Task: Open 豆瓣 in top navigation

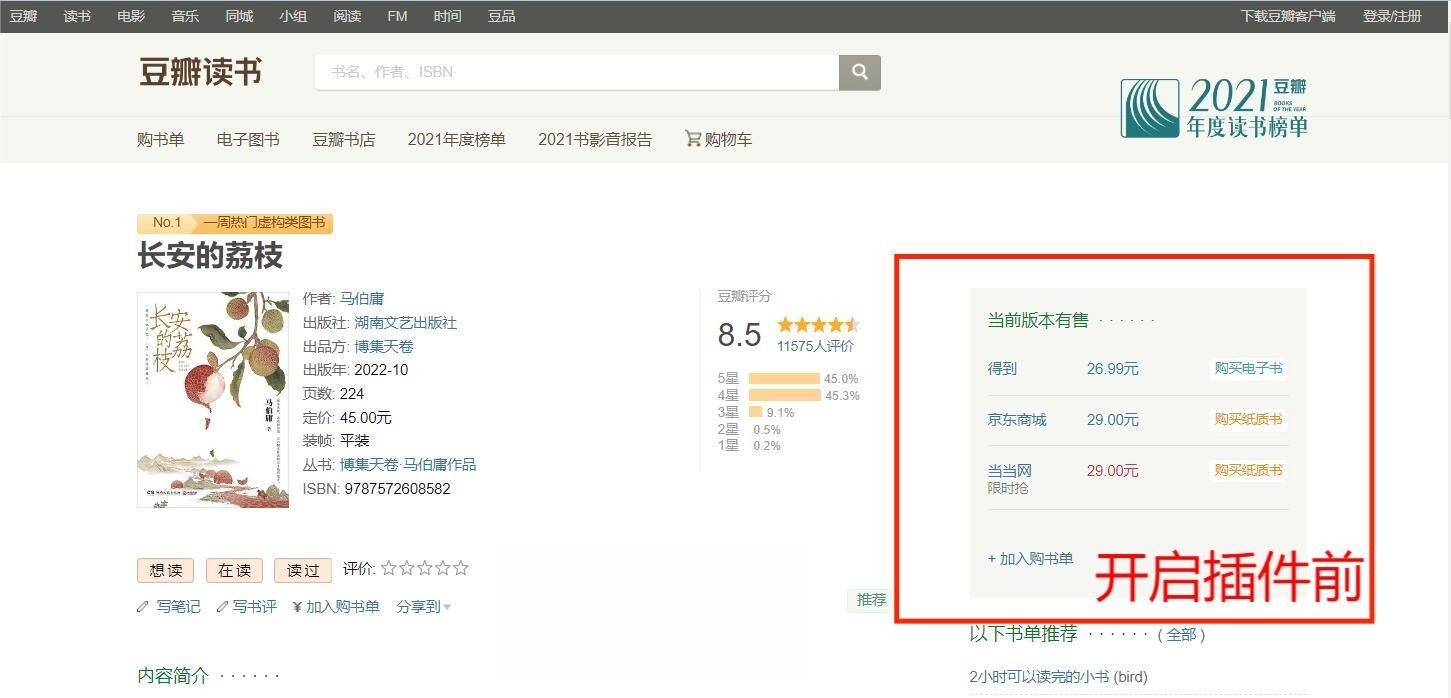Action: coord(23,16)
